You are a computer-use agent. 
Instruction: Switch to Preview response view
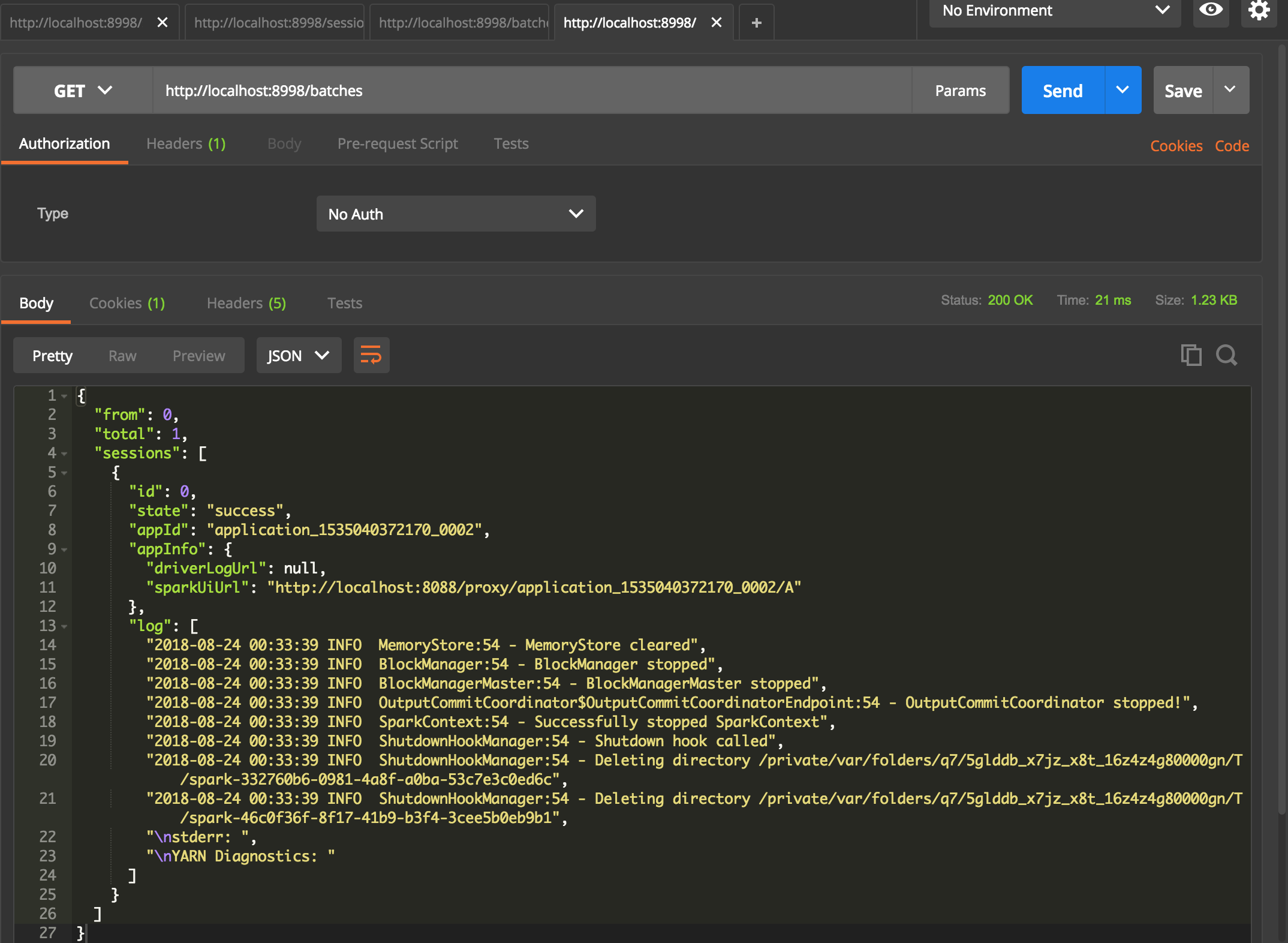[198, 356]
